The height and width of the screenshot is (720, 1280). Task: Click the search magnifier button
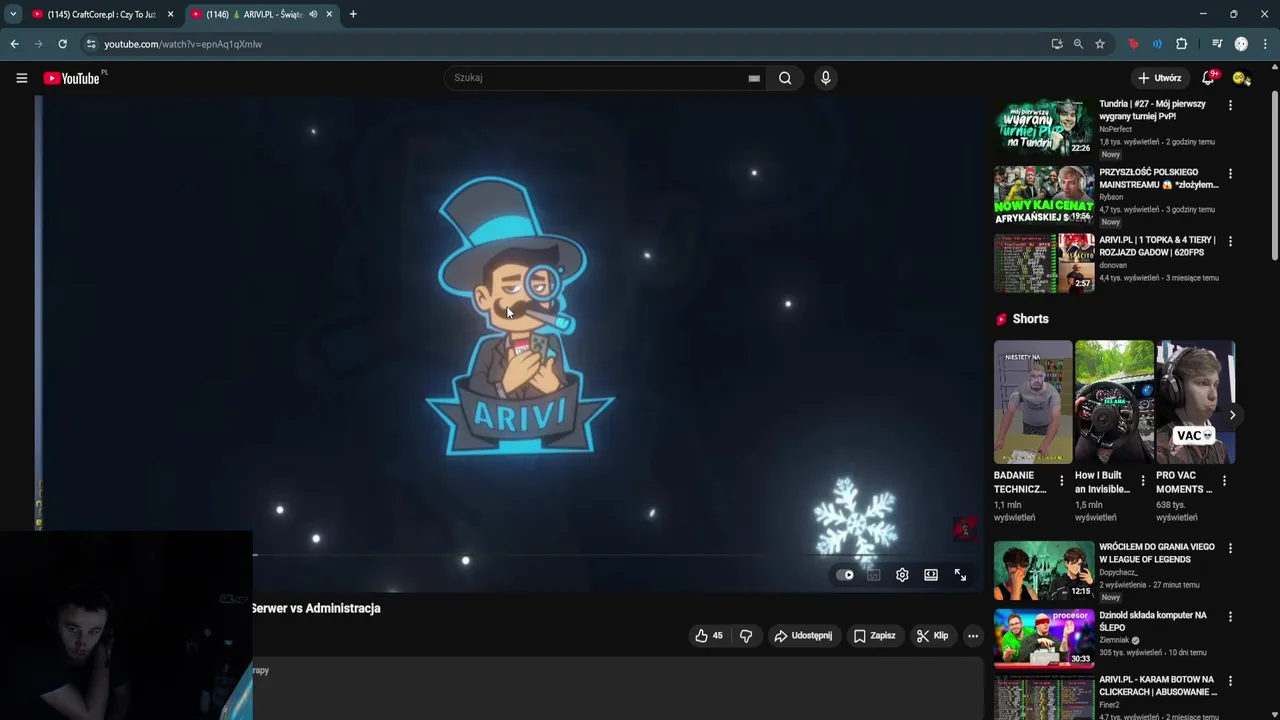click(x=785, y=78)
